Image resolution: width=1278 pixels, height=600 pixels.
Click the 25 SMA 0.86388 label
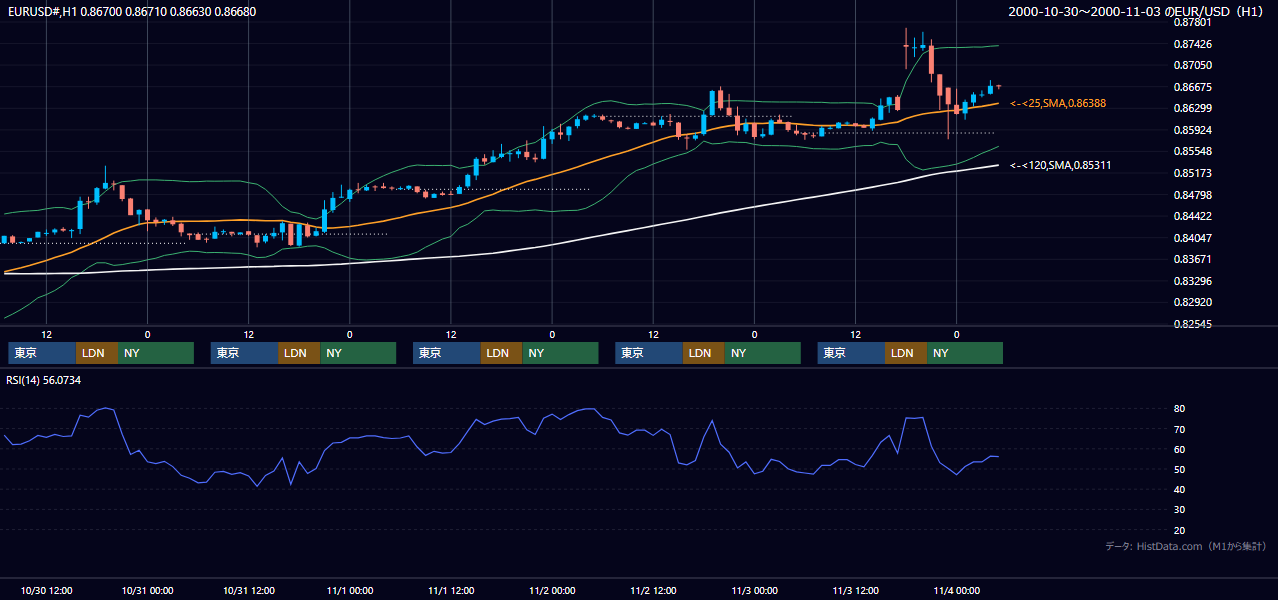(x=1058, y=103)
